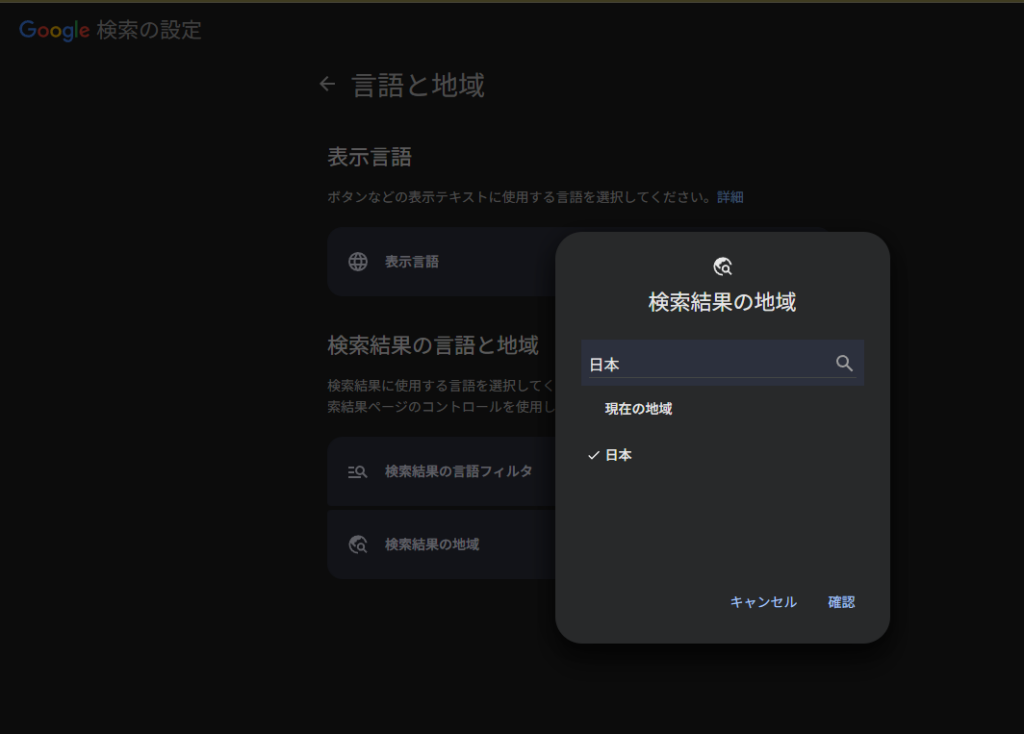The width and height of the screenshot is (1024, 734).
Task: Focus the region search field containing 日本
Action: click(706, 364)
